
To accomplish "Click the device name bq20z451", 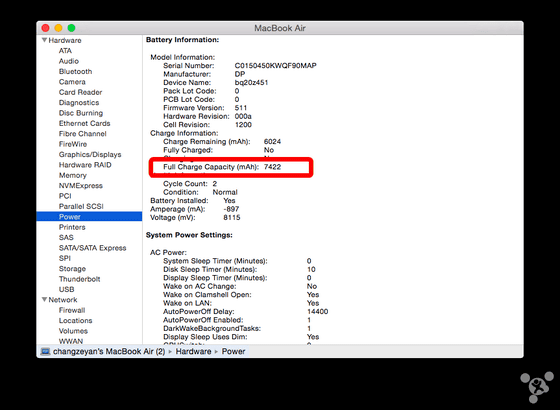I will [x=251, y=82].
